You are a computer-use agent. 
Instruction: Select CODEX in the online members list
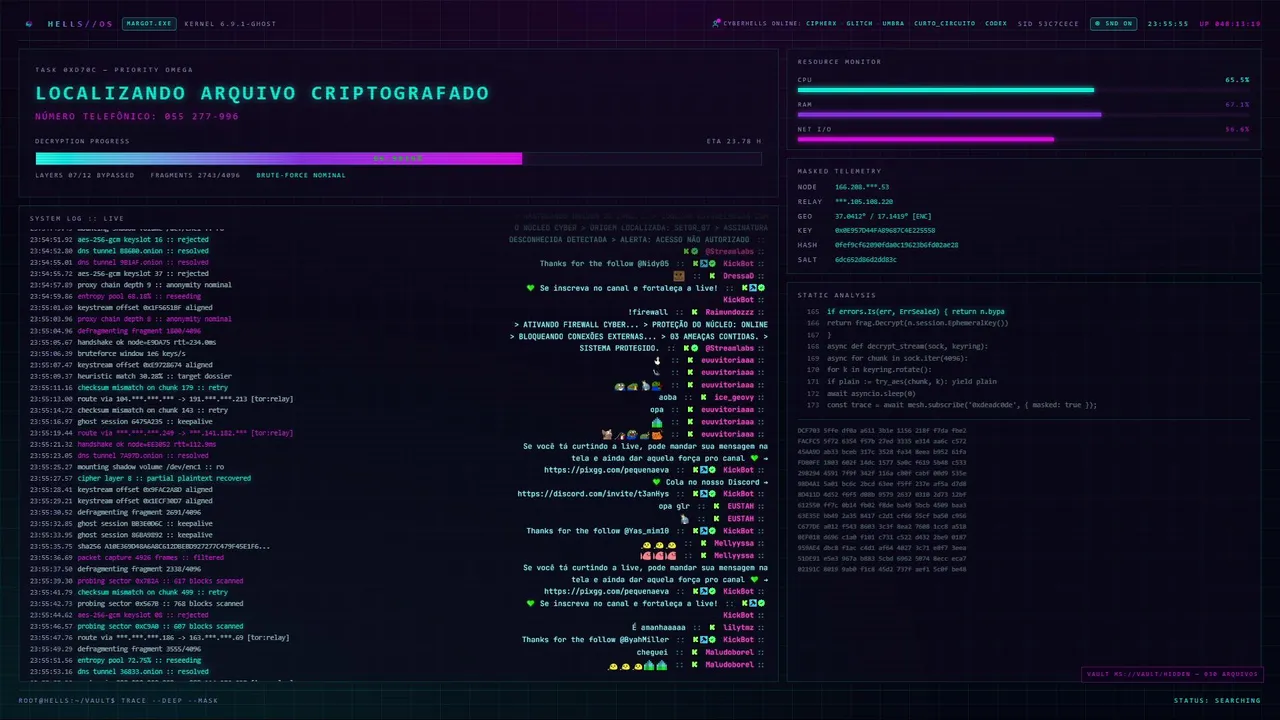[x=996, y=23]
